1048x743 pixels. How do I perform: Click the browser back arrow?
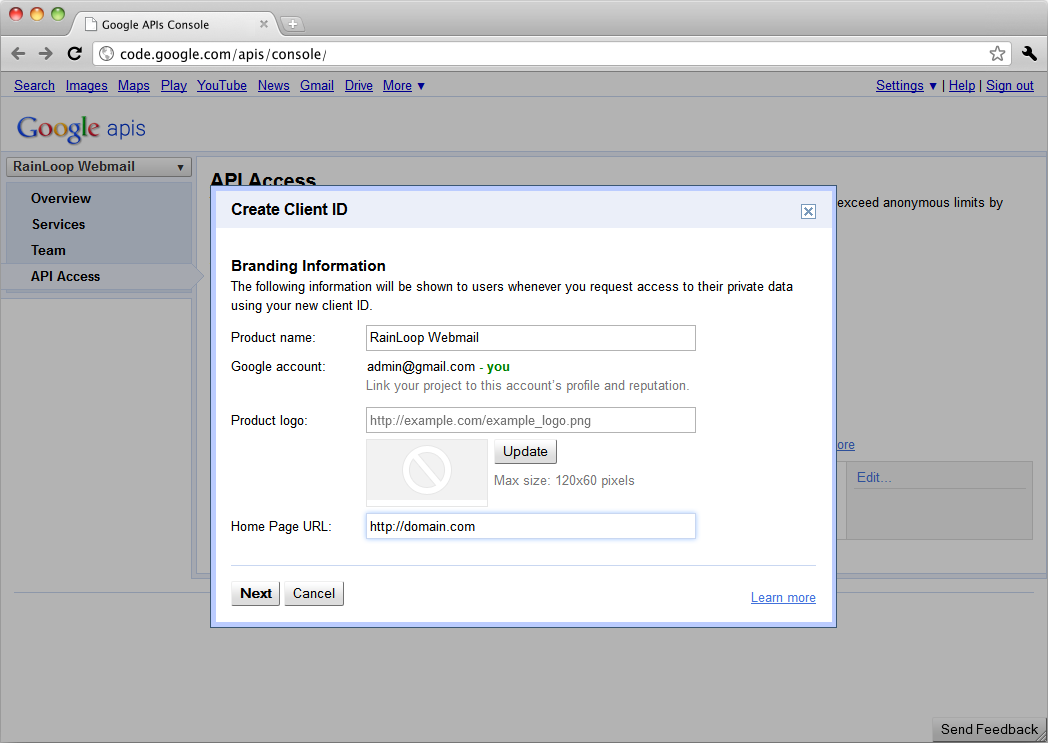pos(19,54)
